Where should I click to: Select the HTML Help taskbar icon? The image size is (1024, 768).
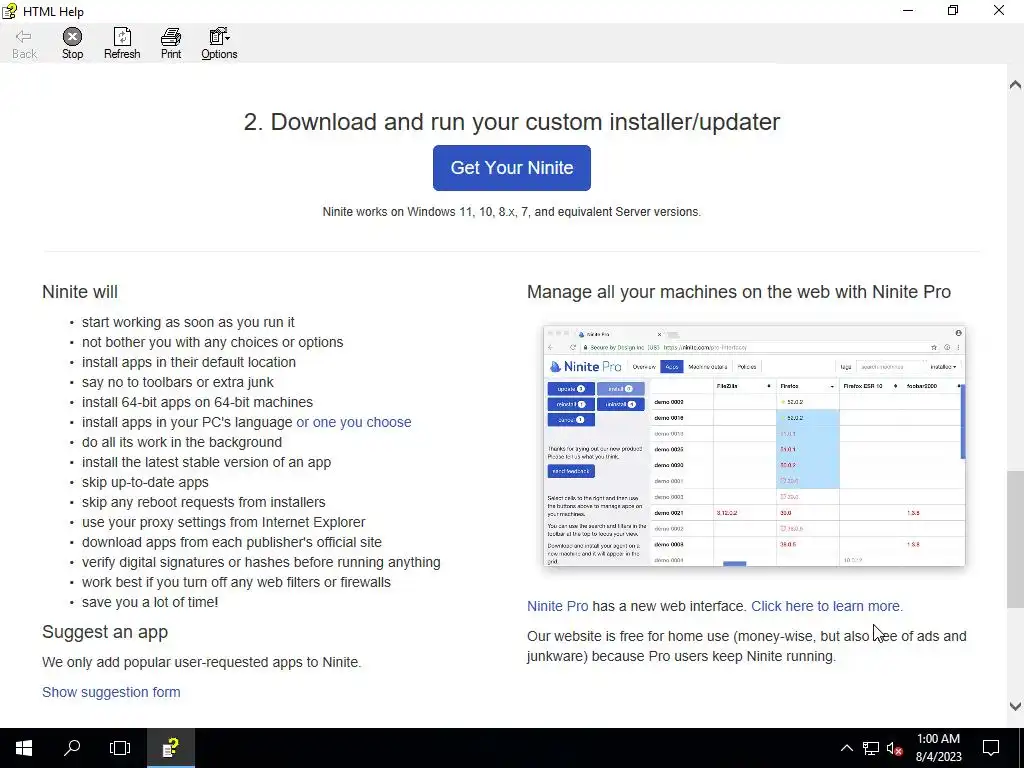170,748
